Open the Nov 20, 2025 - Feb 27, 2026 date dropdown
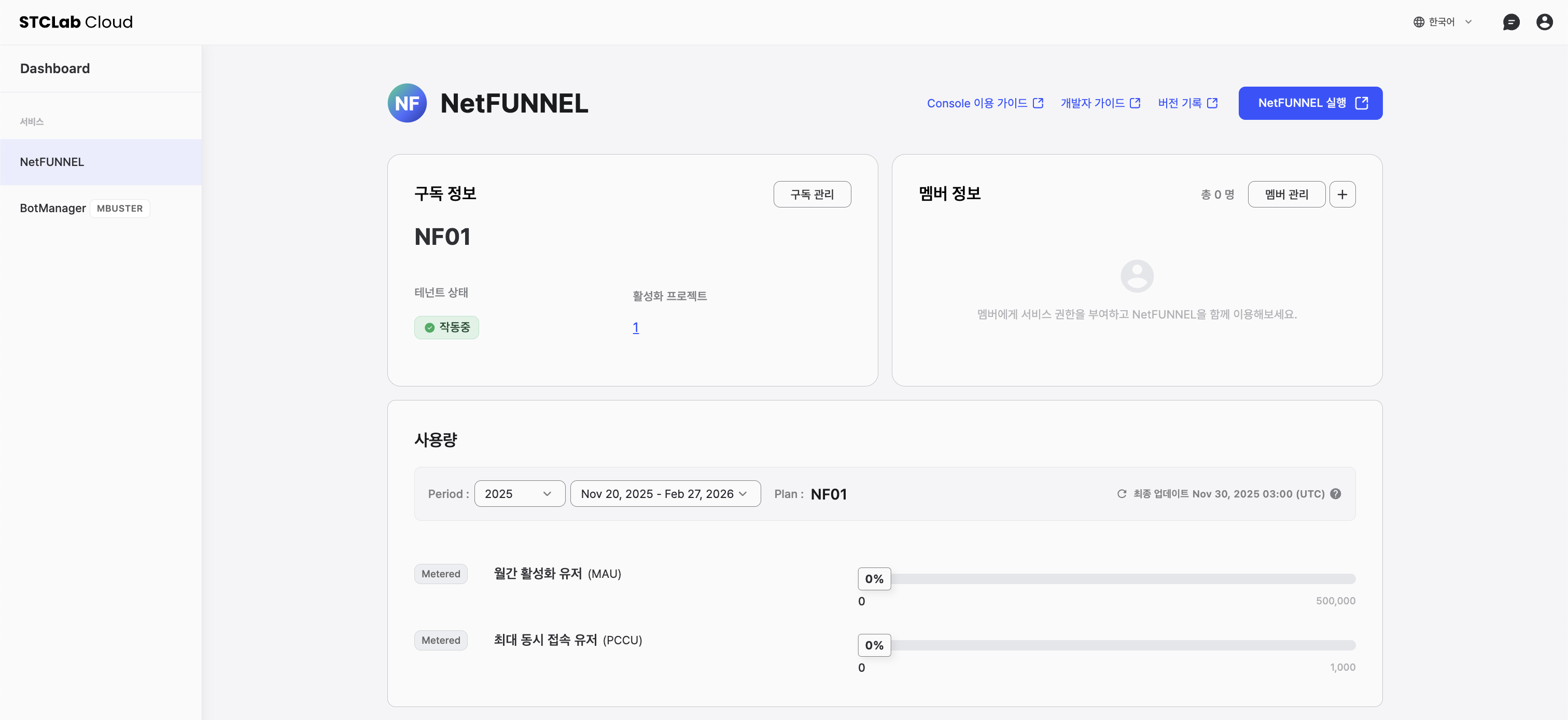This screenshot has width=1568, height=720. tap(665, 493)
